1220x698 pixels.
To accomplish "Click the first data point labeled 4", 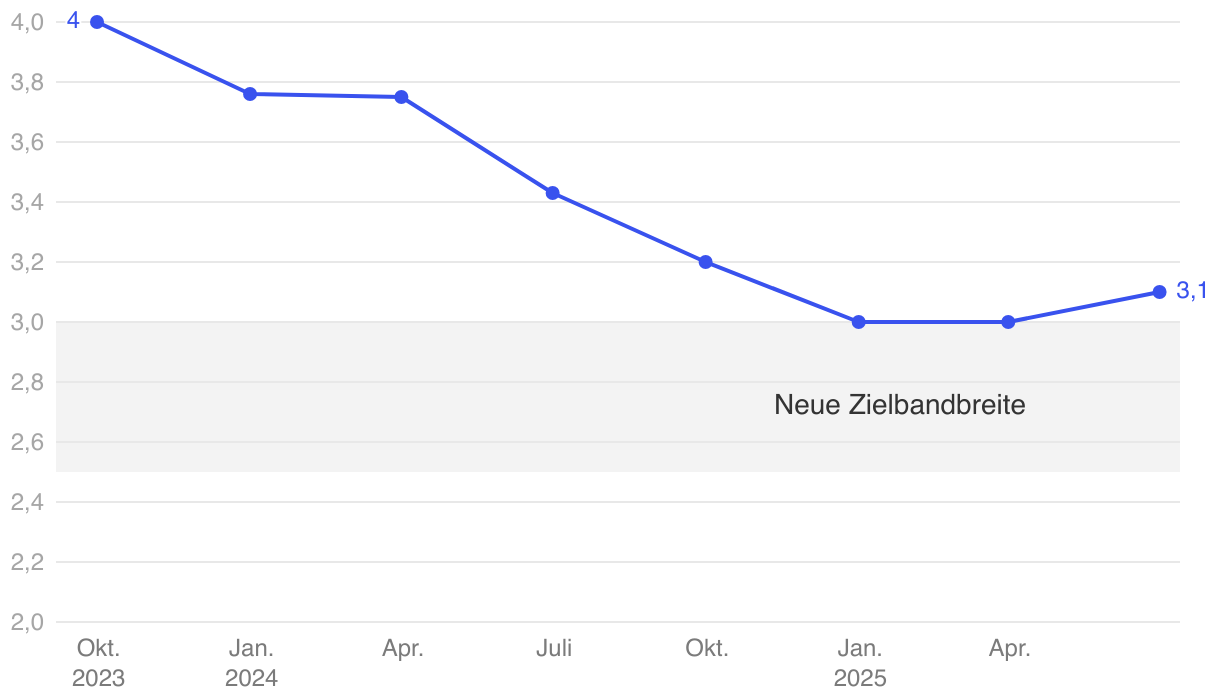I will pos(97,22).
